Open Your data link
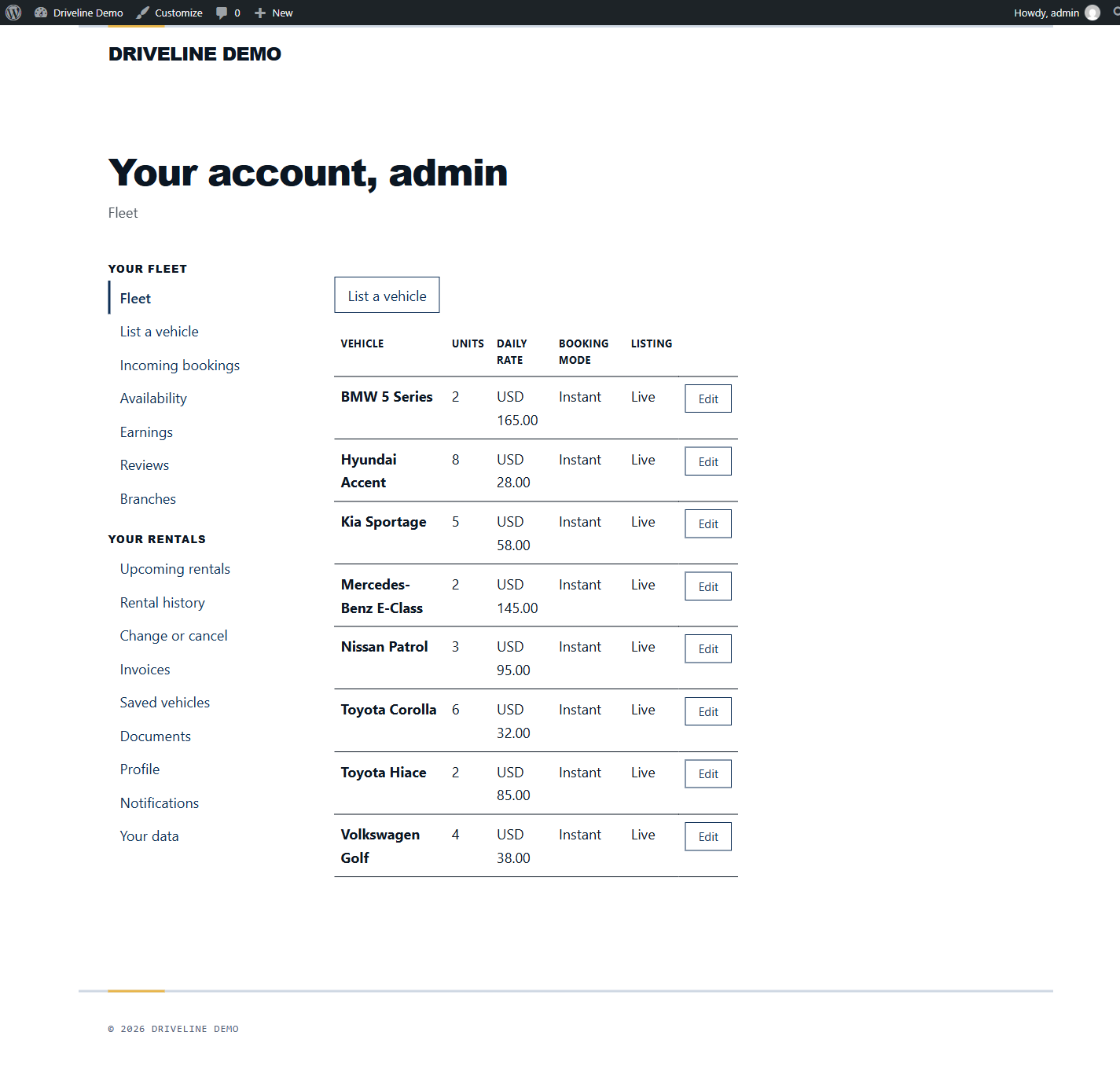 pyautogui.click(x=149, y=836)
